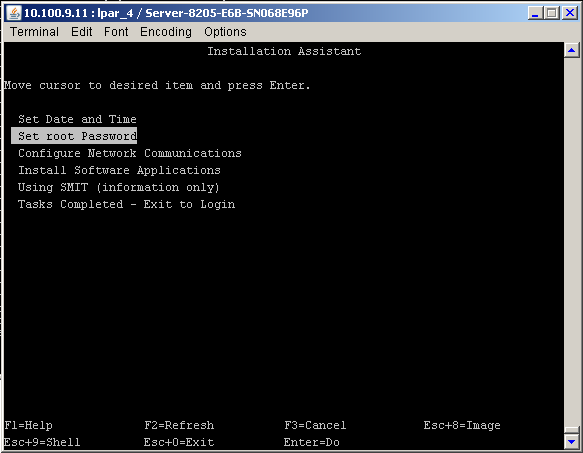Click the Java application icon in title bar
The image size is (583, 453).
pos(14,13)
